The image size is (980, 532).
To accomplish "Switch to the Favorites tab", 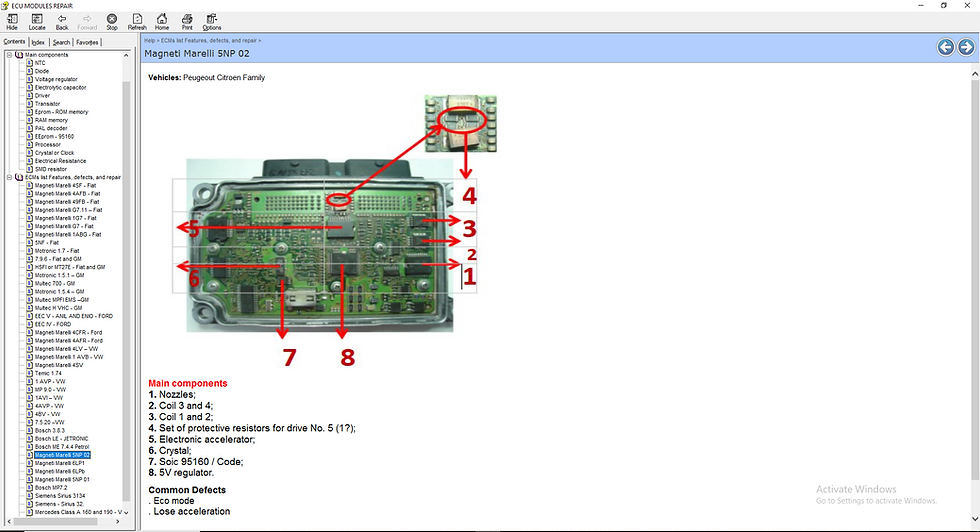I will click(87, 43).
